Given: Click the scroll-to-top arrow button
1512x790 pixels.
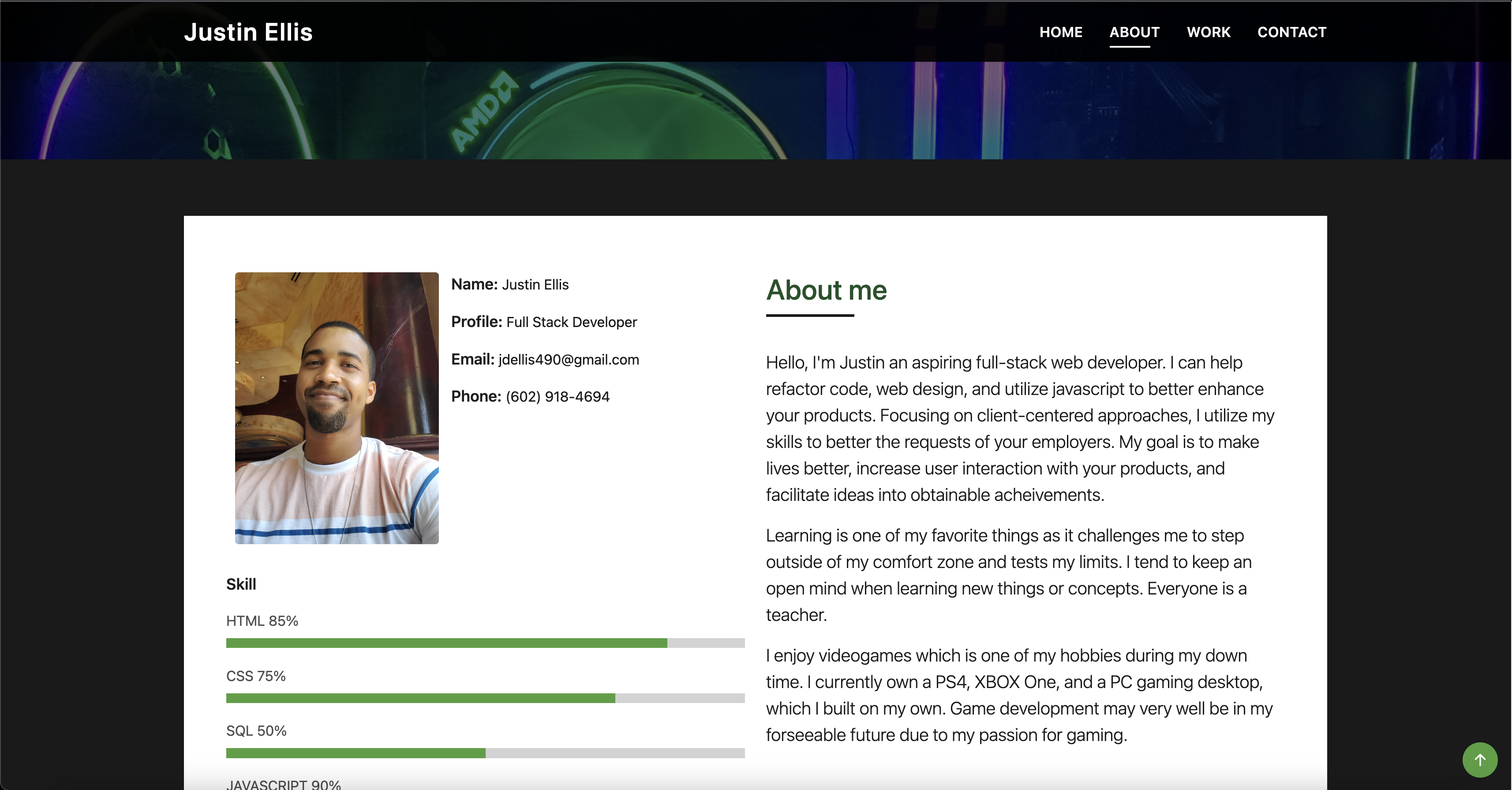Looking at the screenshot, I should tap(1480, 760).
